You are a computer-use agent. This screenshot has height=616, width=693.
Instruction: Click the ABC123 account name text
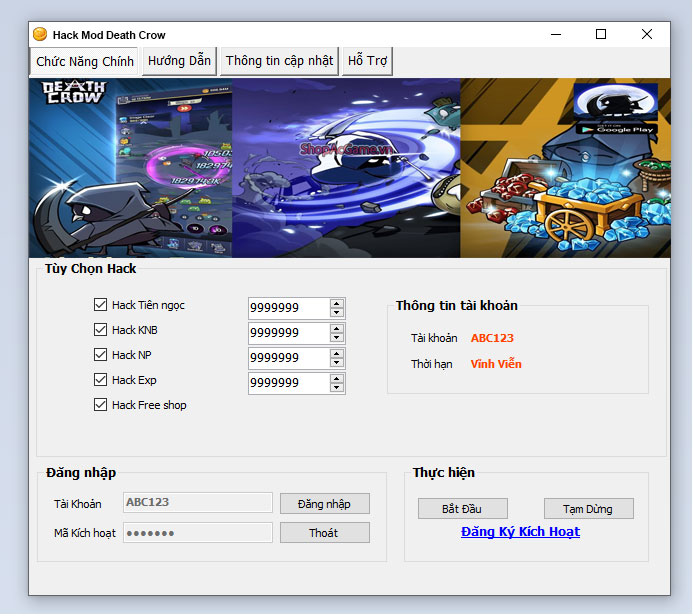tap(492, 338)
